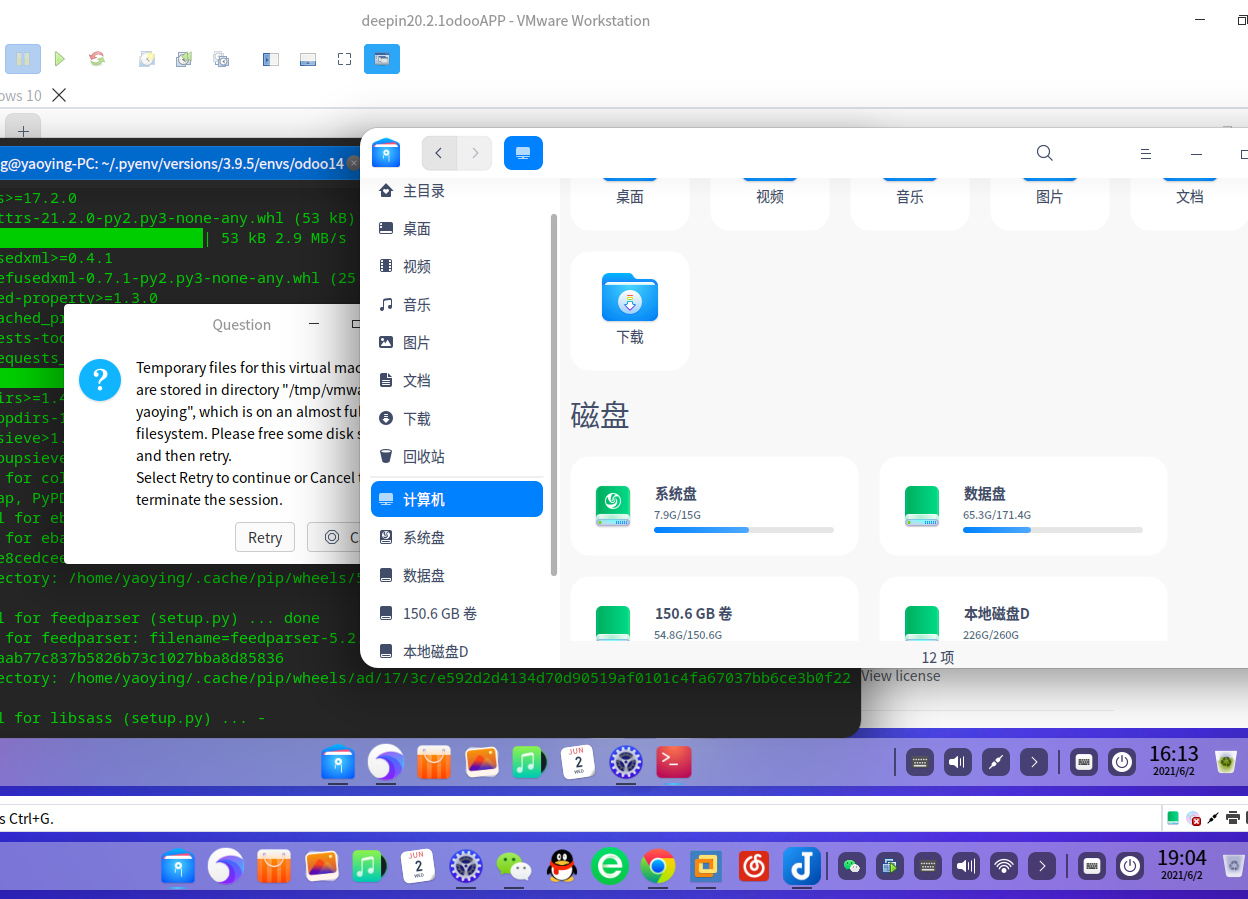Click the View license link
Viewport: 1248px width, 899px height.
point(901,676)
